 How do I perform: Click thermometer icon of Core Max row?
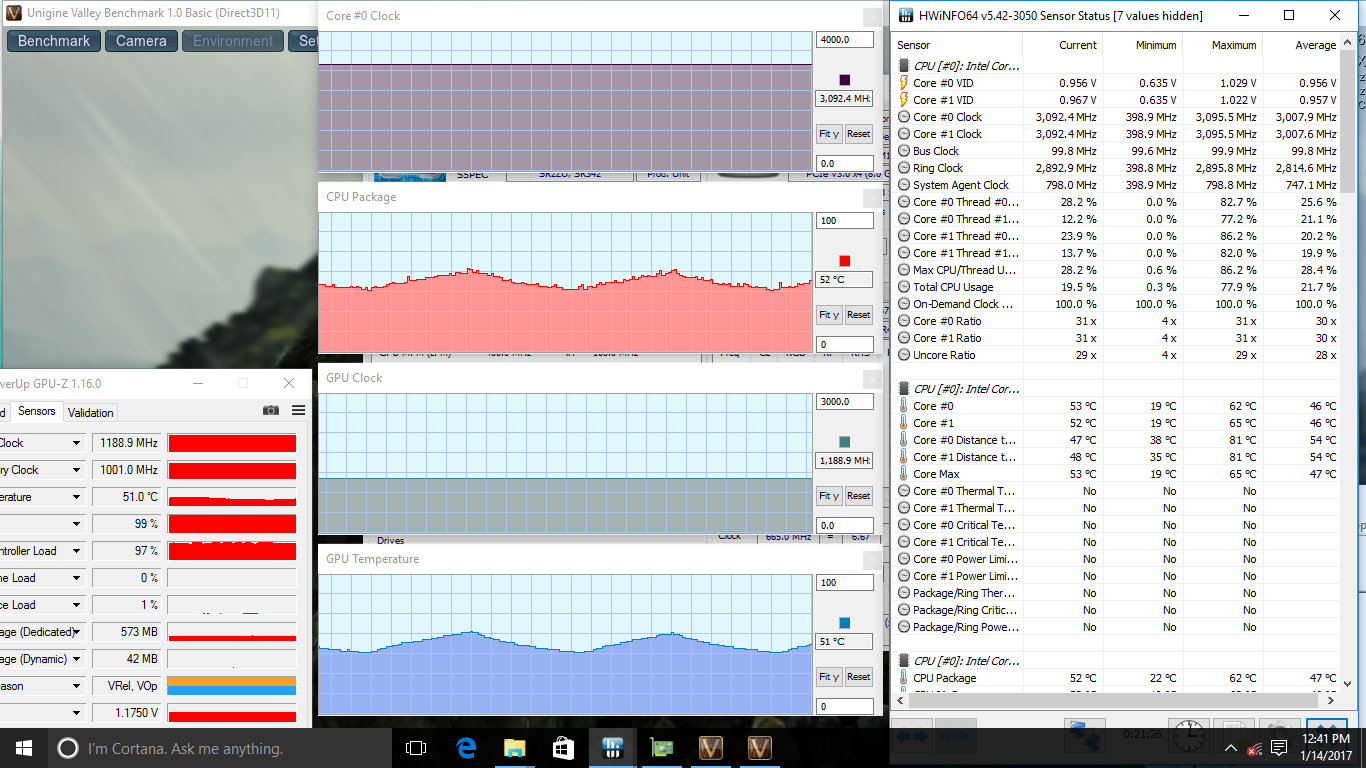tap(904, 474)
